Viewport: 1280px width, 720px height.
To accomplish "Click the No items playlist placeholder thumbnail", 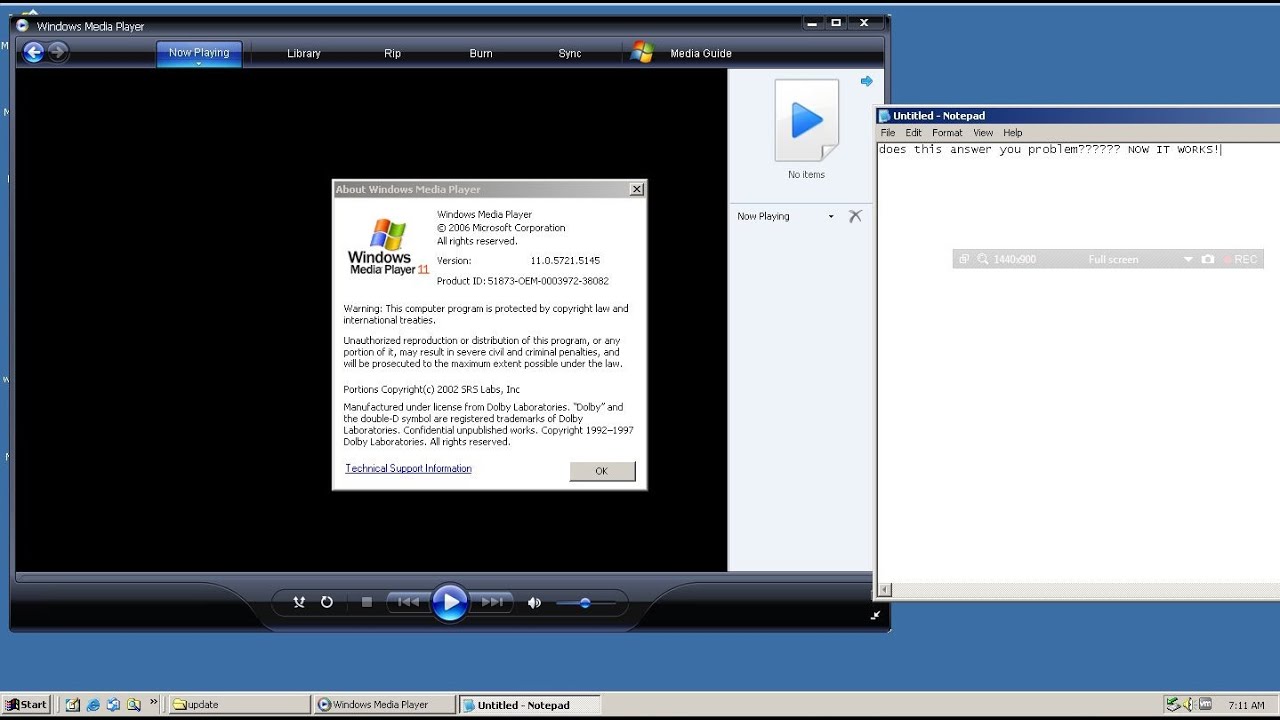I will (807, 120).
